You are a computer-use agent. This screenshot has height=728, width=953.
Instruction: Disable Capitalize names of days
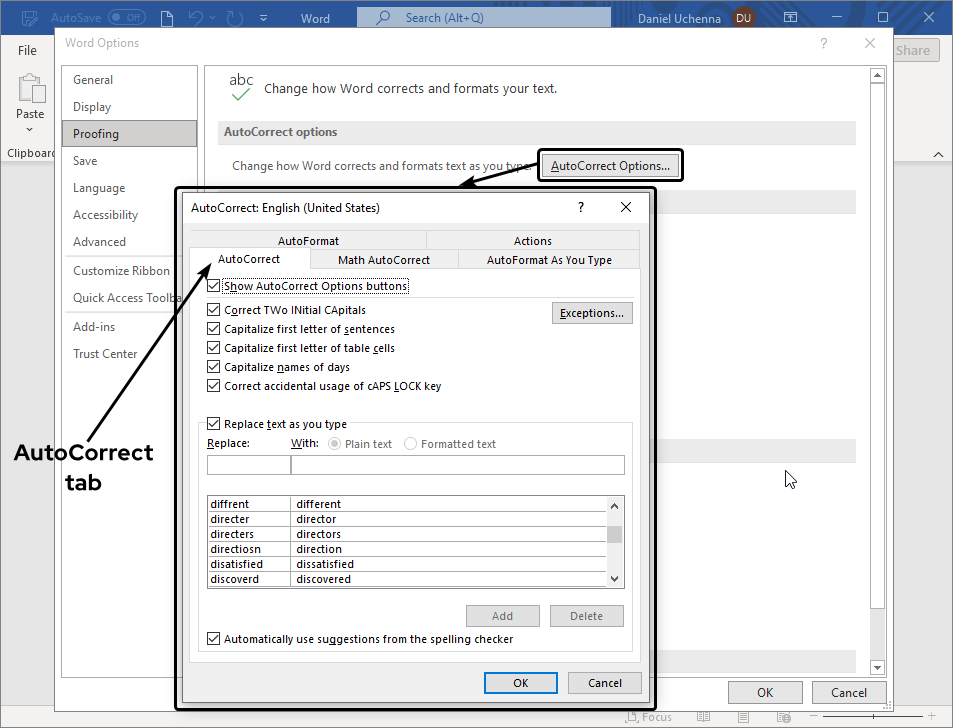click(213, 367)
